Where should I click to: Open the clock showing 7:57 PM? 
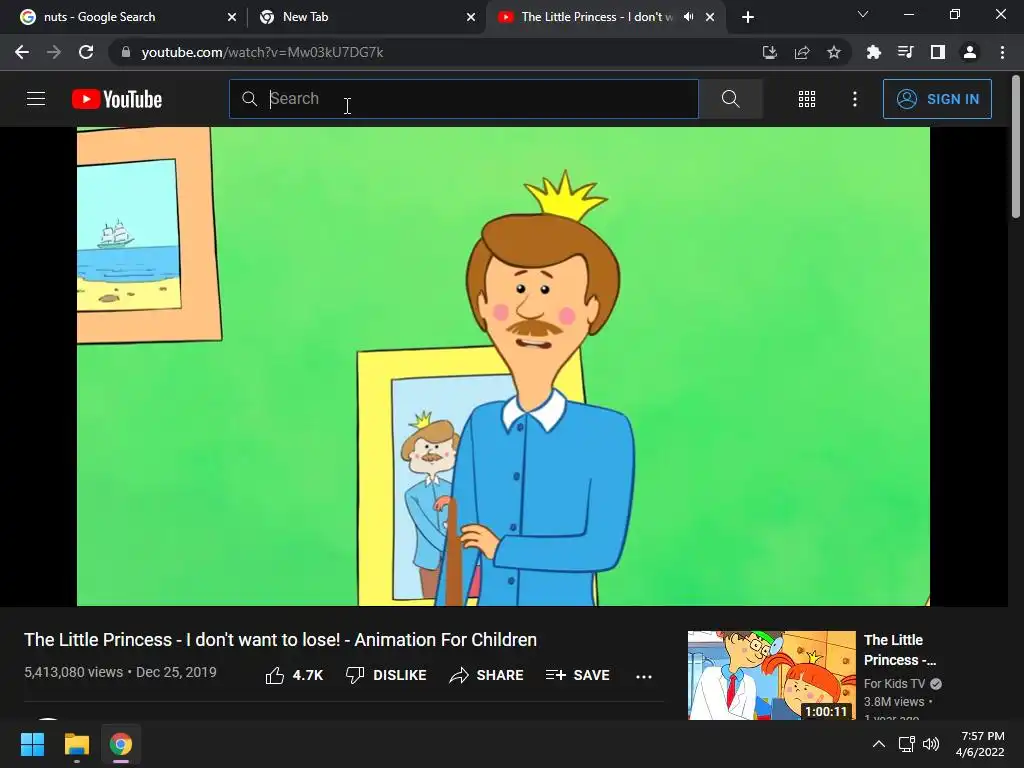[980, 744]
